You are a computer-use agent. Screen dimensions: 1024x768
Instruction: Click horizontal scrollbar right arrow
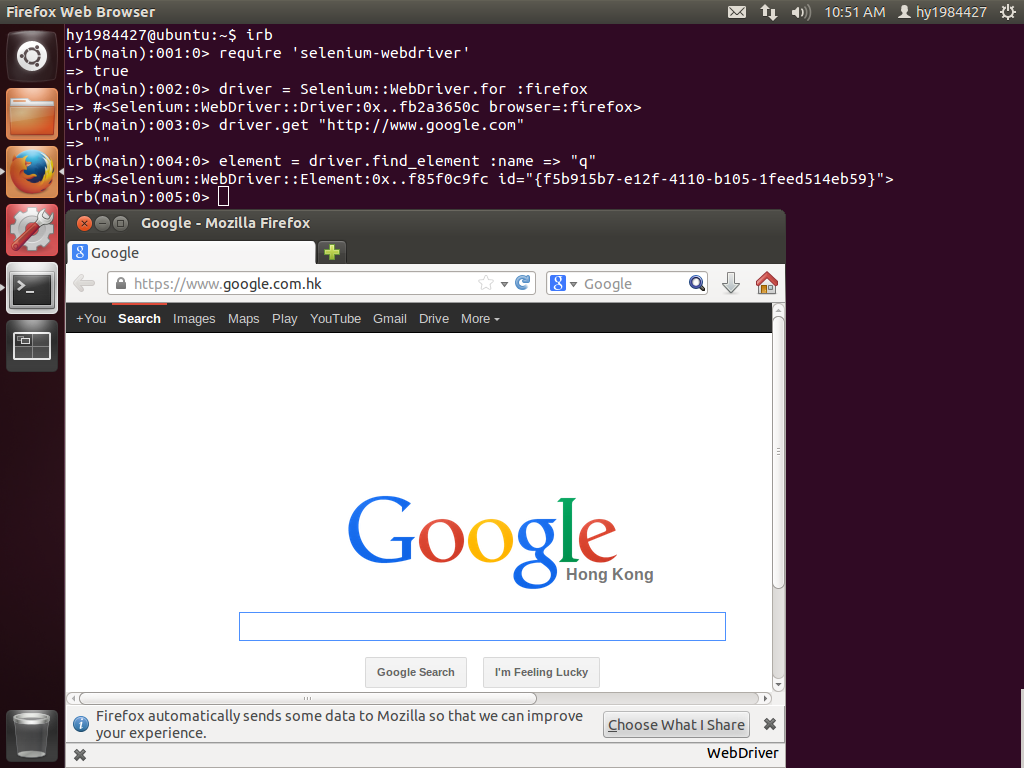pyautogui.click(x=765, y=698)
